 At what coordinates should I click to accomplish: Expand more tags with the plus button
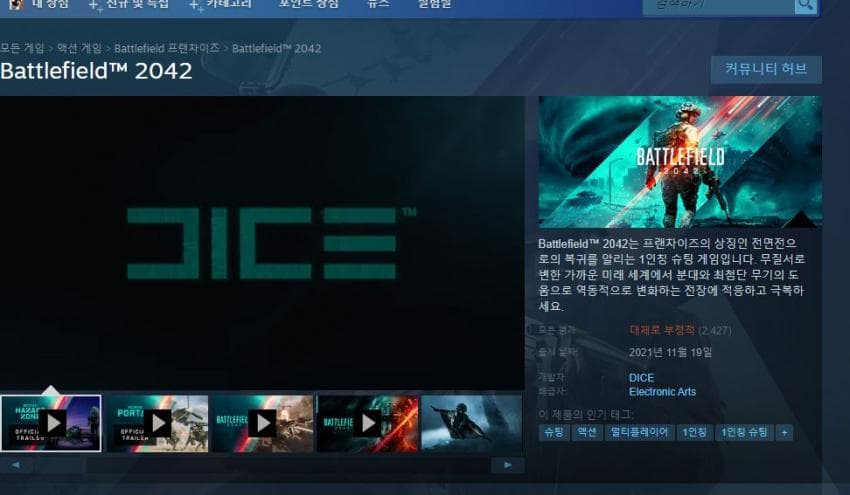point(784,433)
